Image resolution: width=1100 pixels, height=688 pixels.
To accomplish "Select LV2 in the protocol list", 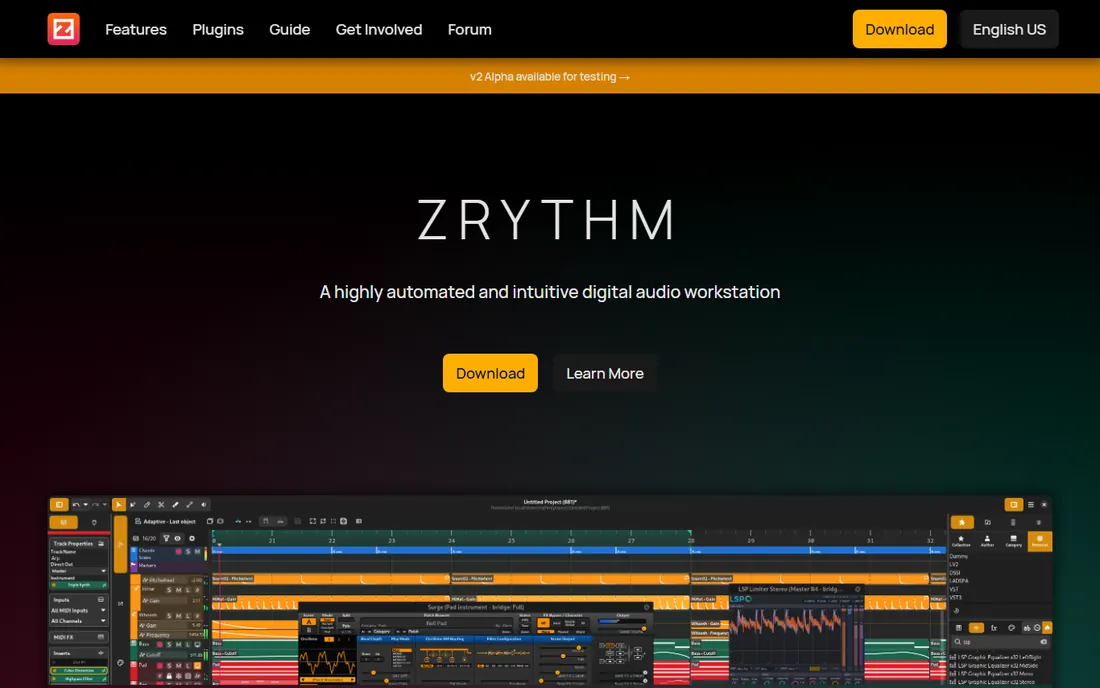I will [x=954, y=565].
